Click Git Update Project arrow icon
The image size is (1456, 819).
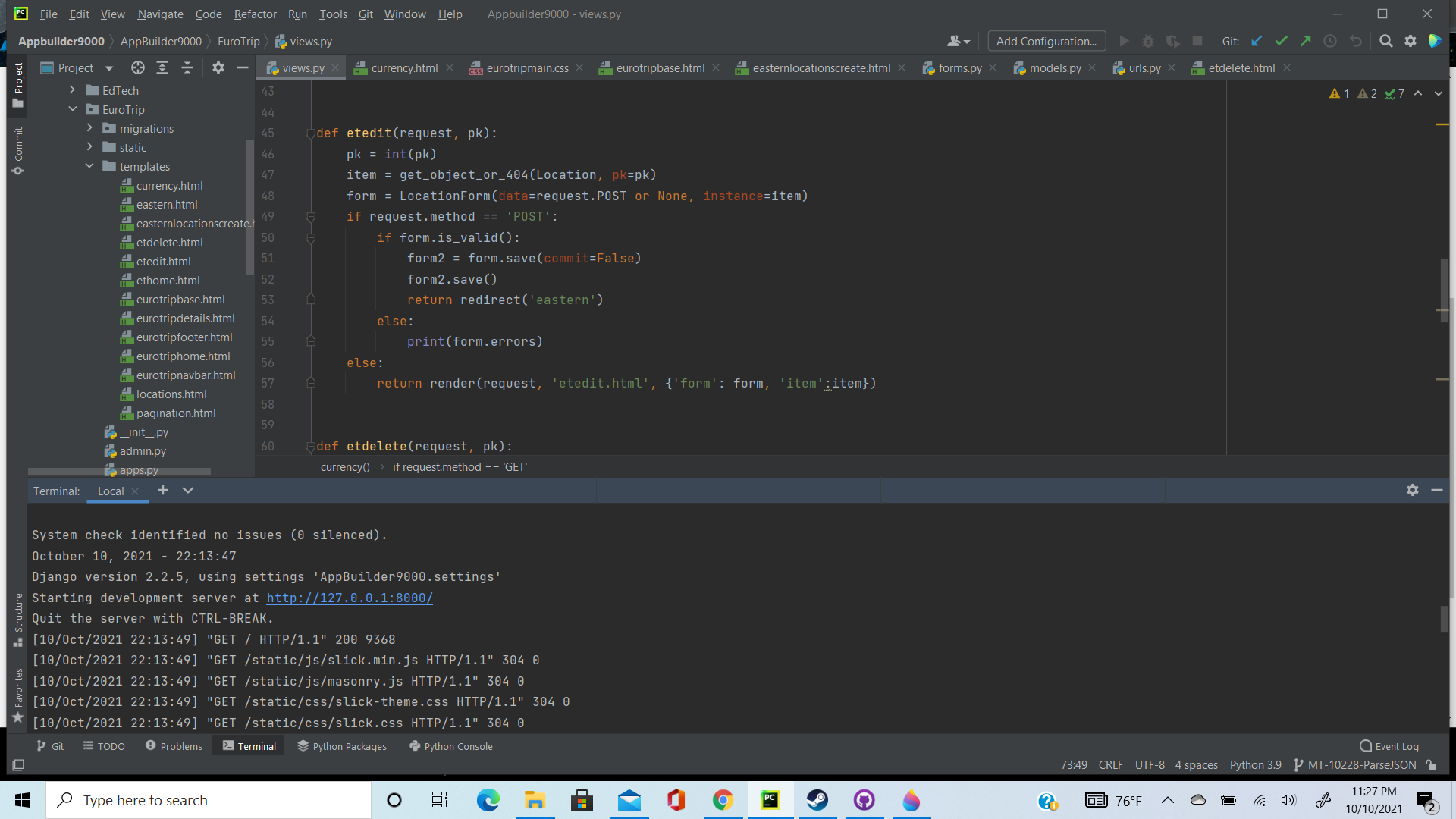click(1257, 42)
